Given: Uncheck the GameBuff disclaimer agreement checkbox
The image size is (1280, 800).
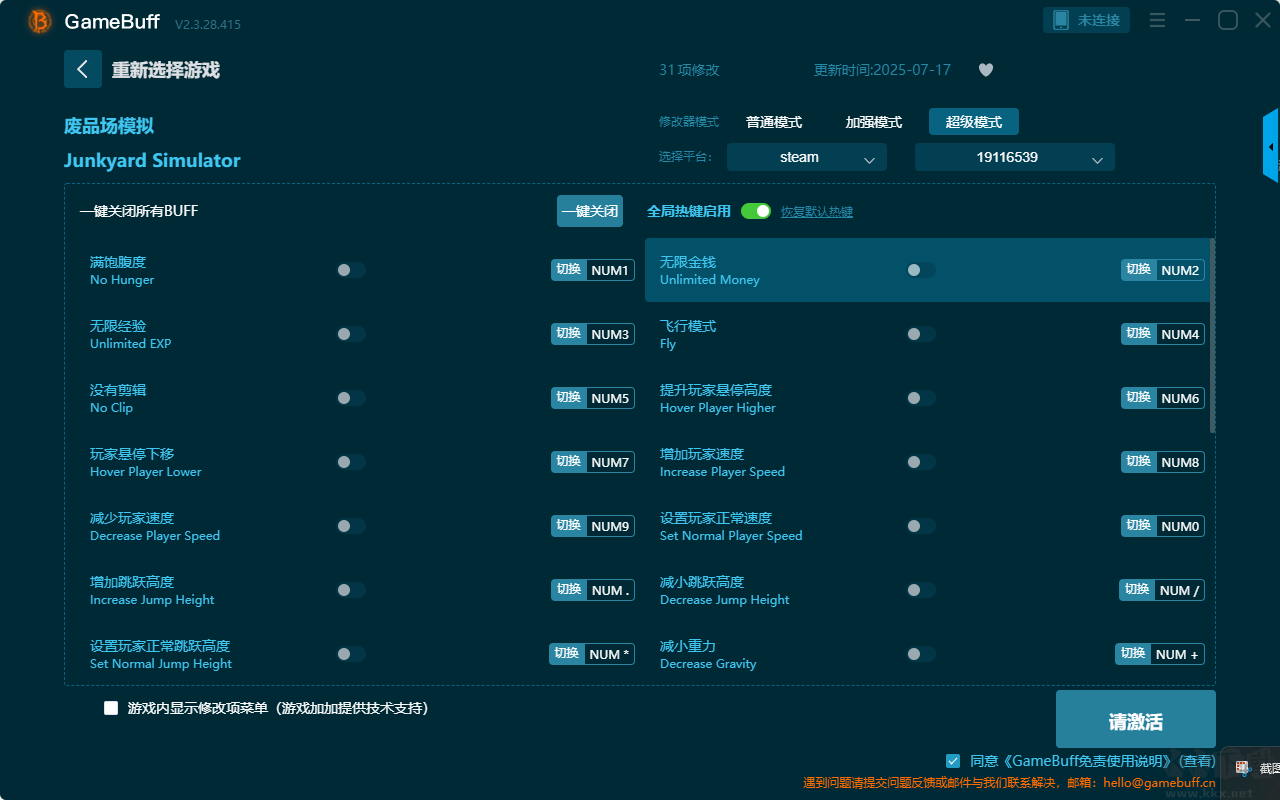Looking at the screenshot, I should [x=953, y=761].
